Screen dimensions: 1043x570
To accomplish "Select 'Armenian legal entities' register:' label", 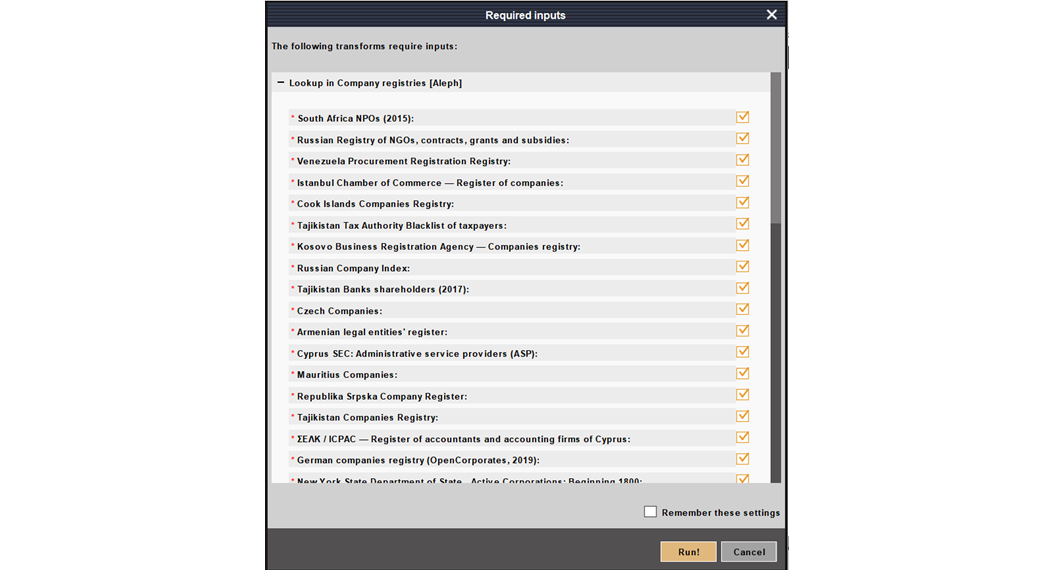I will tap(372, 332).
